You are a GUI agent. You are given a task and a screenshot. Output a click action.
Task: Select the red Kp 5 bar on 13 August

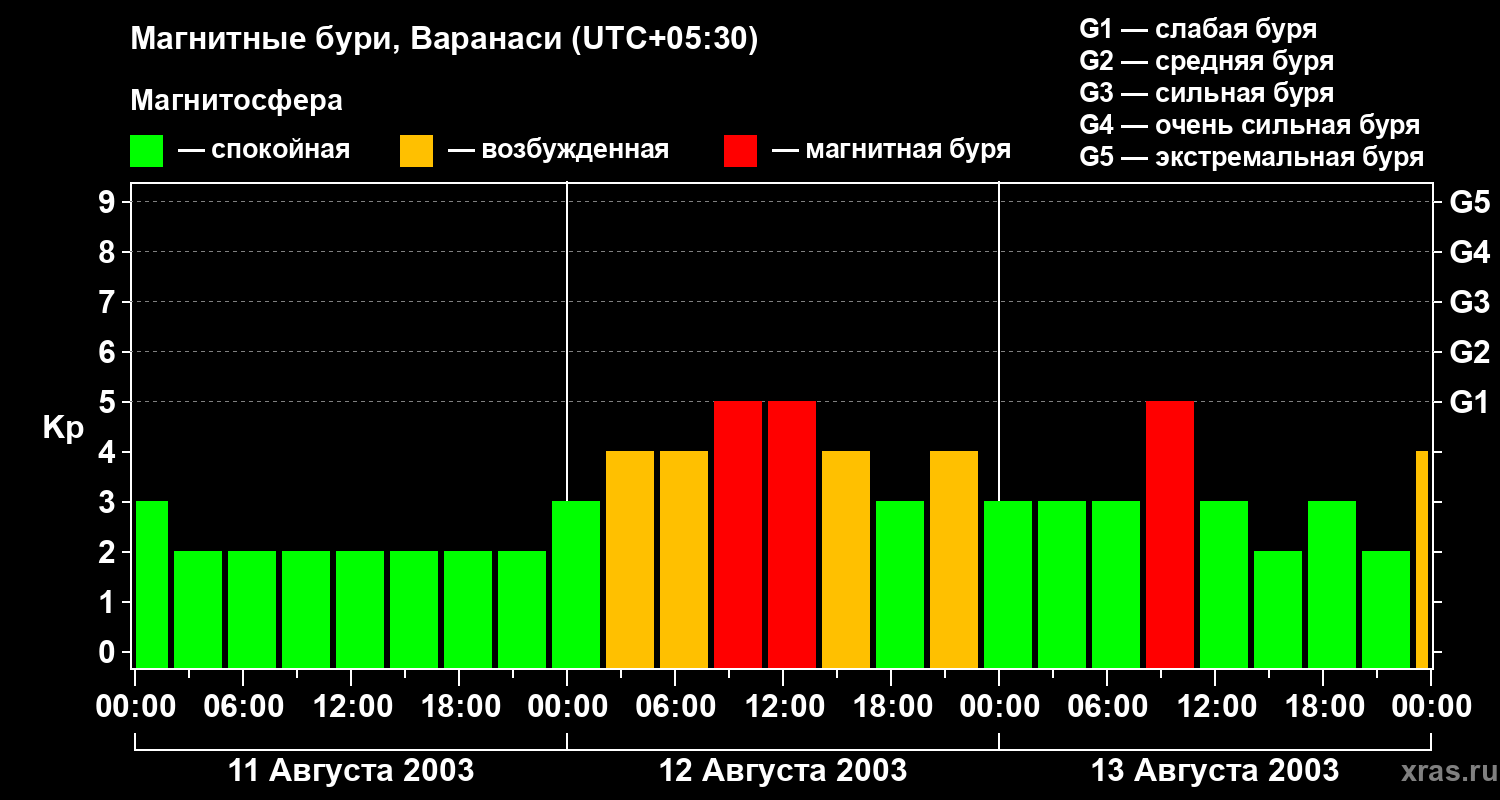click(x=1170, y=534)
